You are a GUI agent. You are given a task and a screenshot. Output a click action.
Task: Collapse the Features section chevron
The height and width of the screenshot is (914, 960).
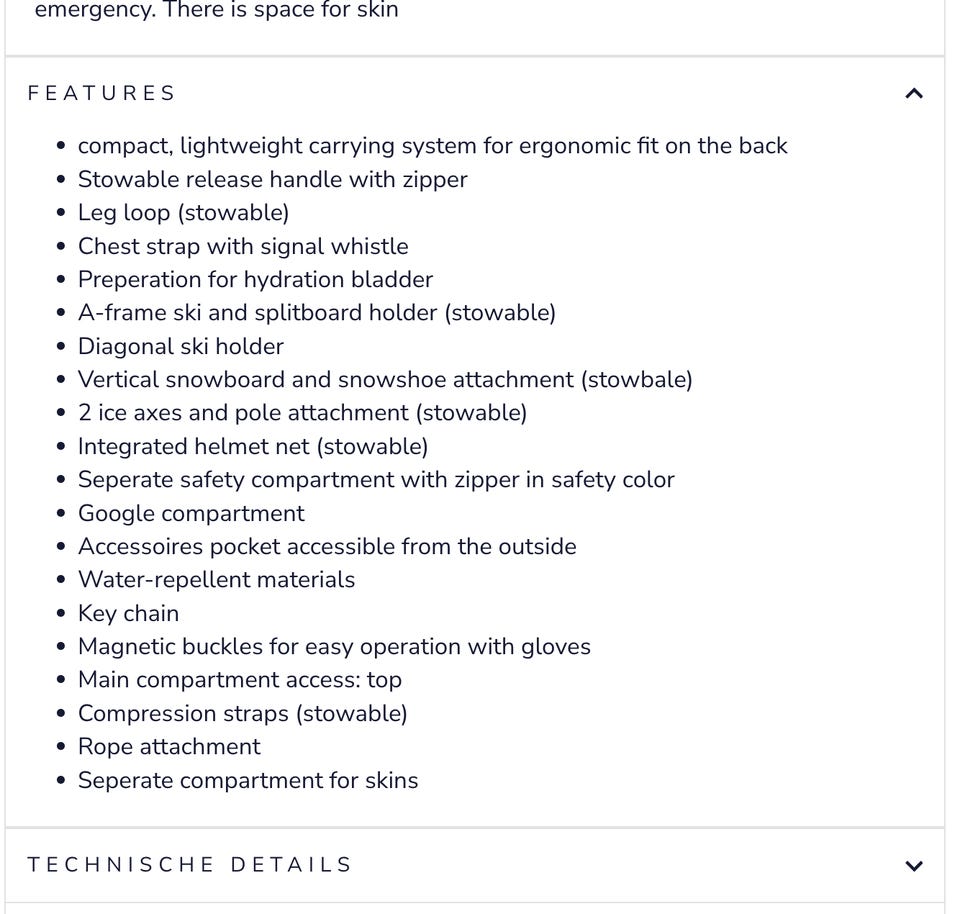913,94
